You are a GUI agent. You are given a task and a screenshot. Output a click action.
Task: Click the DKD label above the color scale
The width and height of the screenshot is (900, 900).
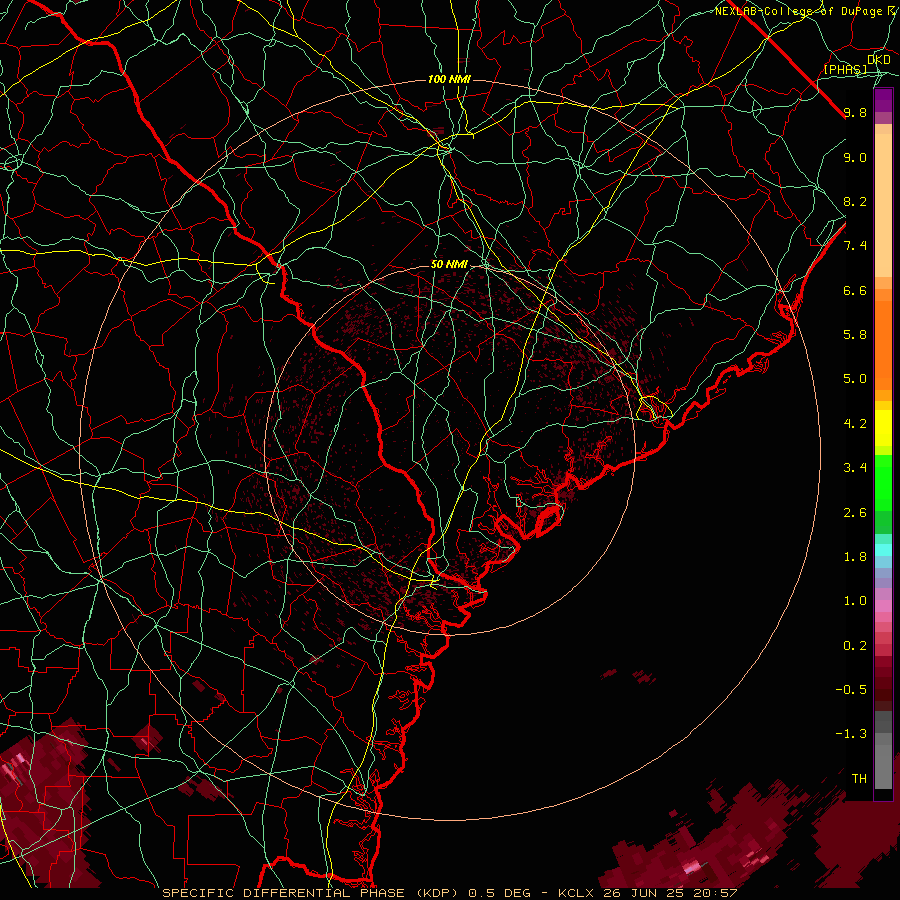[x=879, y=60]
